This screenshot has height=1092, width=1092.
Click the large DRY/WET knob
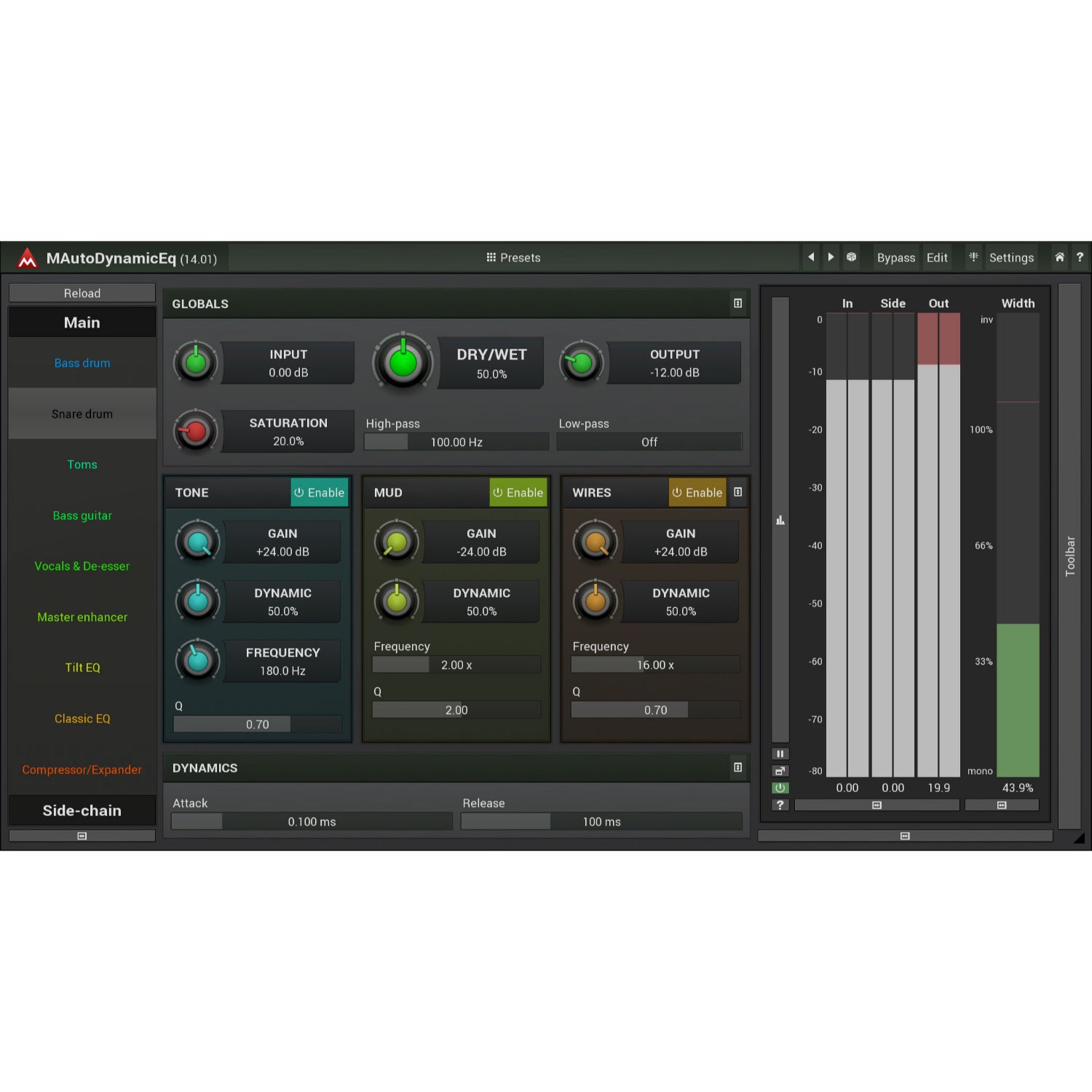click(x=403, y=362)
